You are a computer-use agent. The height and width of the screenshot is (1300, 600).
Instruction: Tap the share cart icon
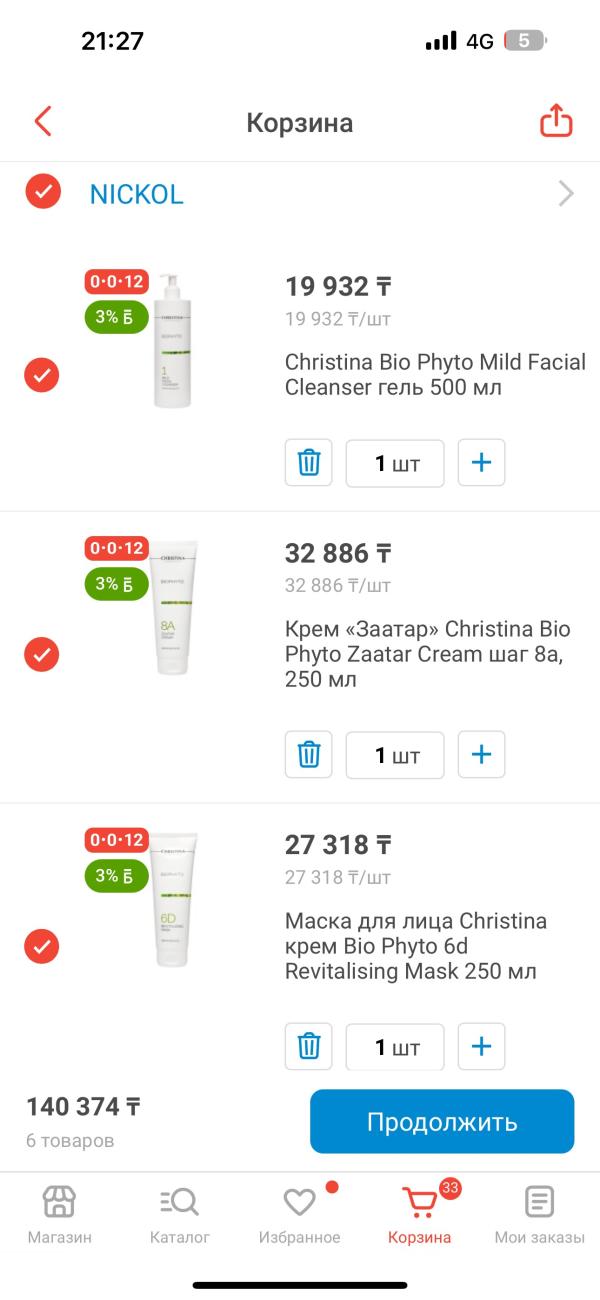click(x=556, y=122)
